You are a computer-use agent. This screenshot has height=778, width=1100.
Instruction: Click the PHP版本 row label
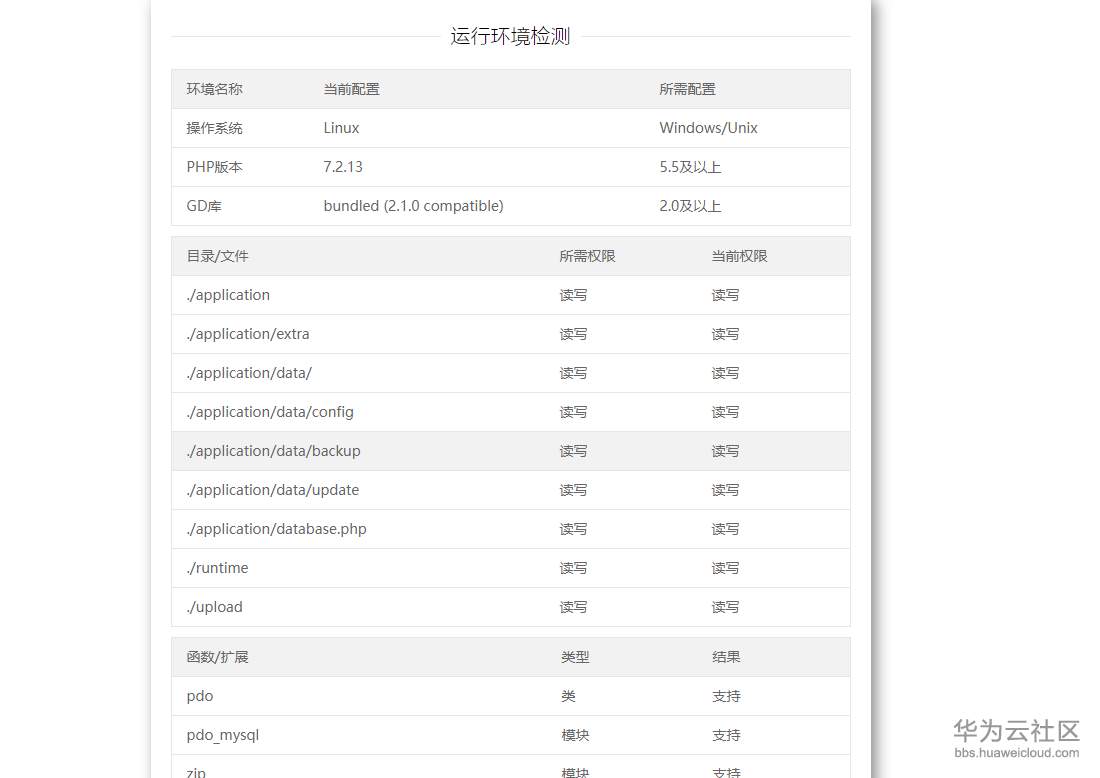click(x=215, y=167)
